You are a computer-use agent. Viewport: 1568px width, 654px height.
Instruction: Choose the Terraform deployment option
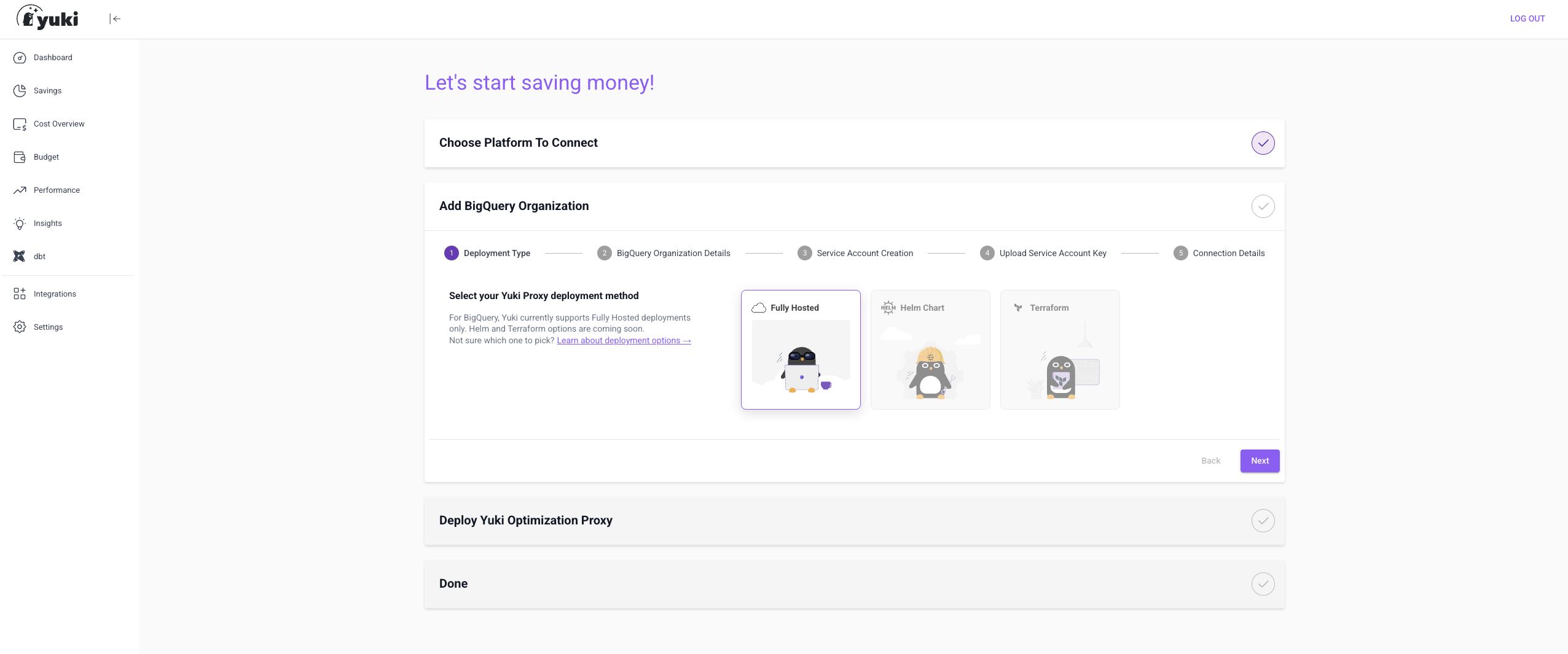tap(1059, 349)
